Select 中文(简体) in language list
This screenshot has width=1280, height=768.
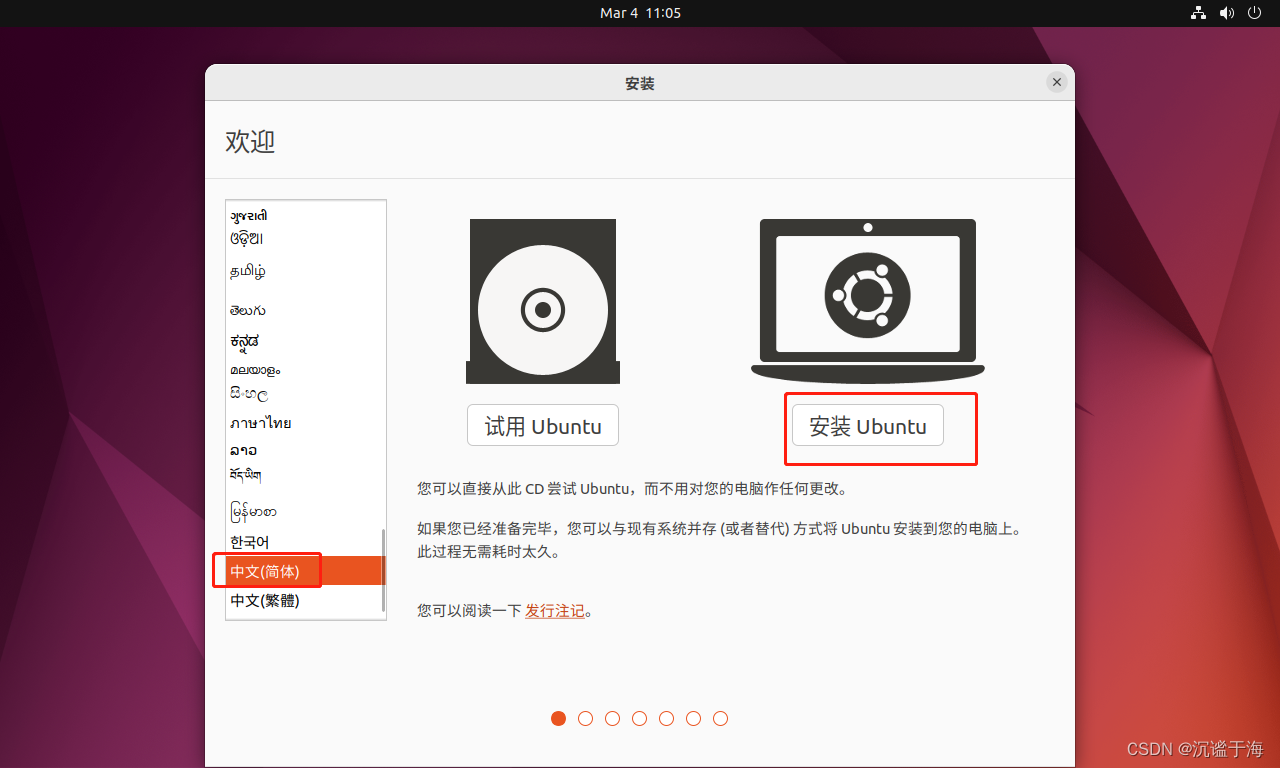pos(305,571)
